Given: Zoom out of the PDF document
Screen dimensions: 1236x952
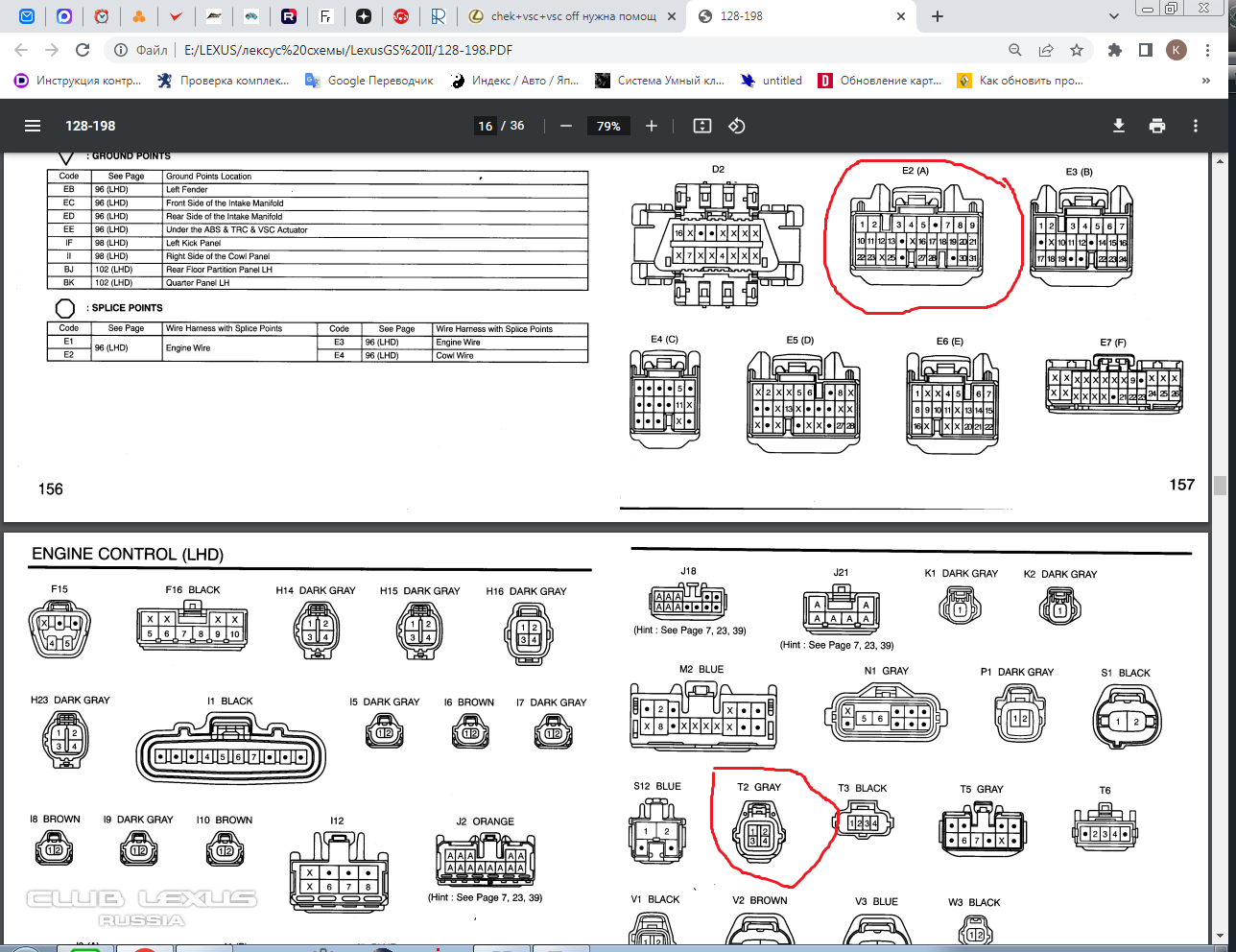Looking at the screenshot, I should tap(566, 126).
